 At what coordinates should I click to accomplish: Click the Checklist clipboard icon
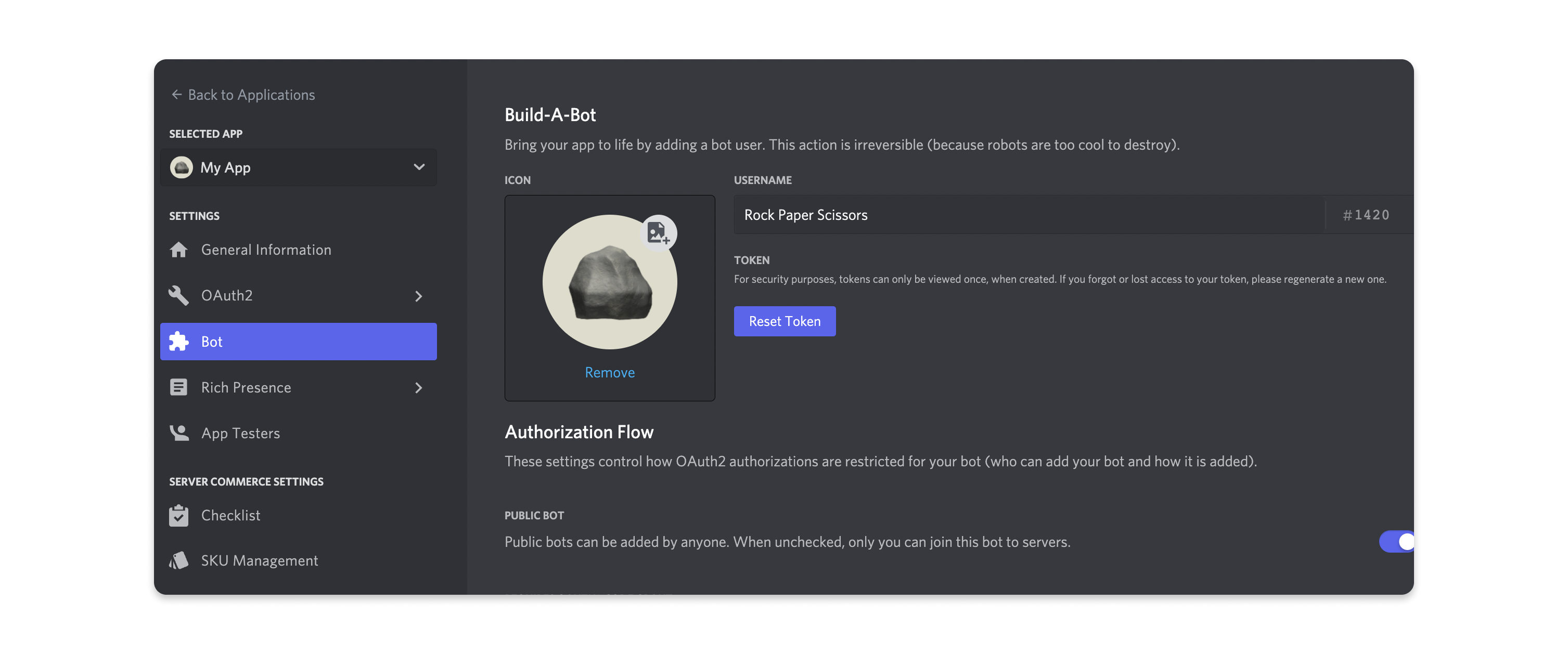180,515
